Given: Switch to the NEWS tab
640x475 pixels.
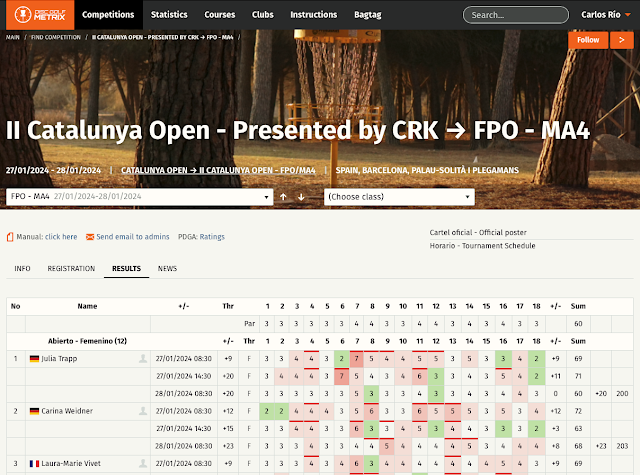Looking at the screenshot, I should [167, 269].
